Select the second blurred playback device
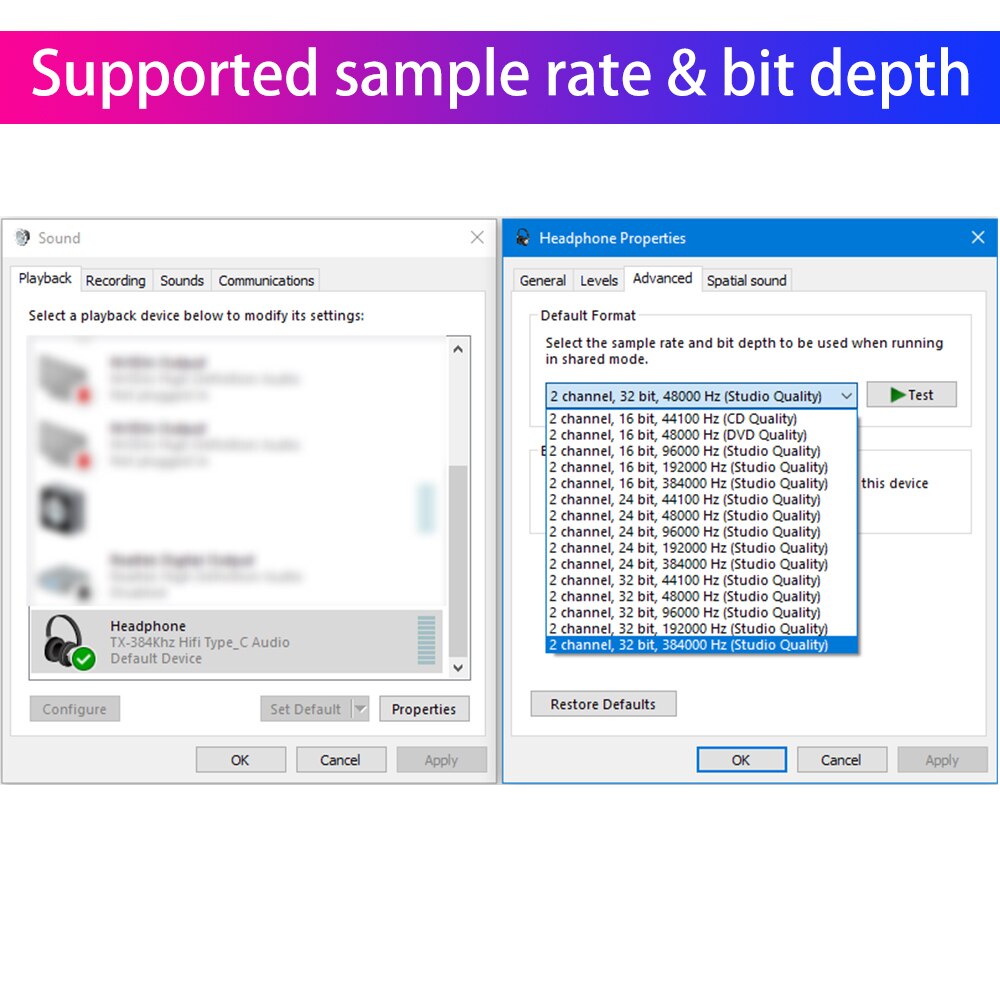The image size is (1000, 1000). [x=236, y=445]
